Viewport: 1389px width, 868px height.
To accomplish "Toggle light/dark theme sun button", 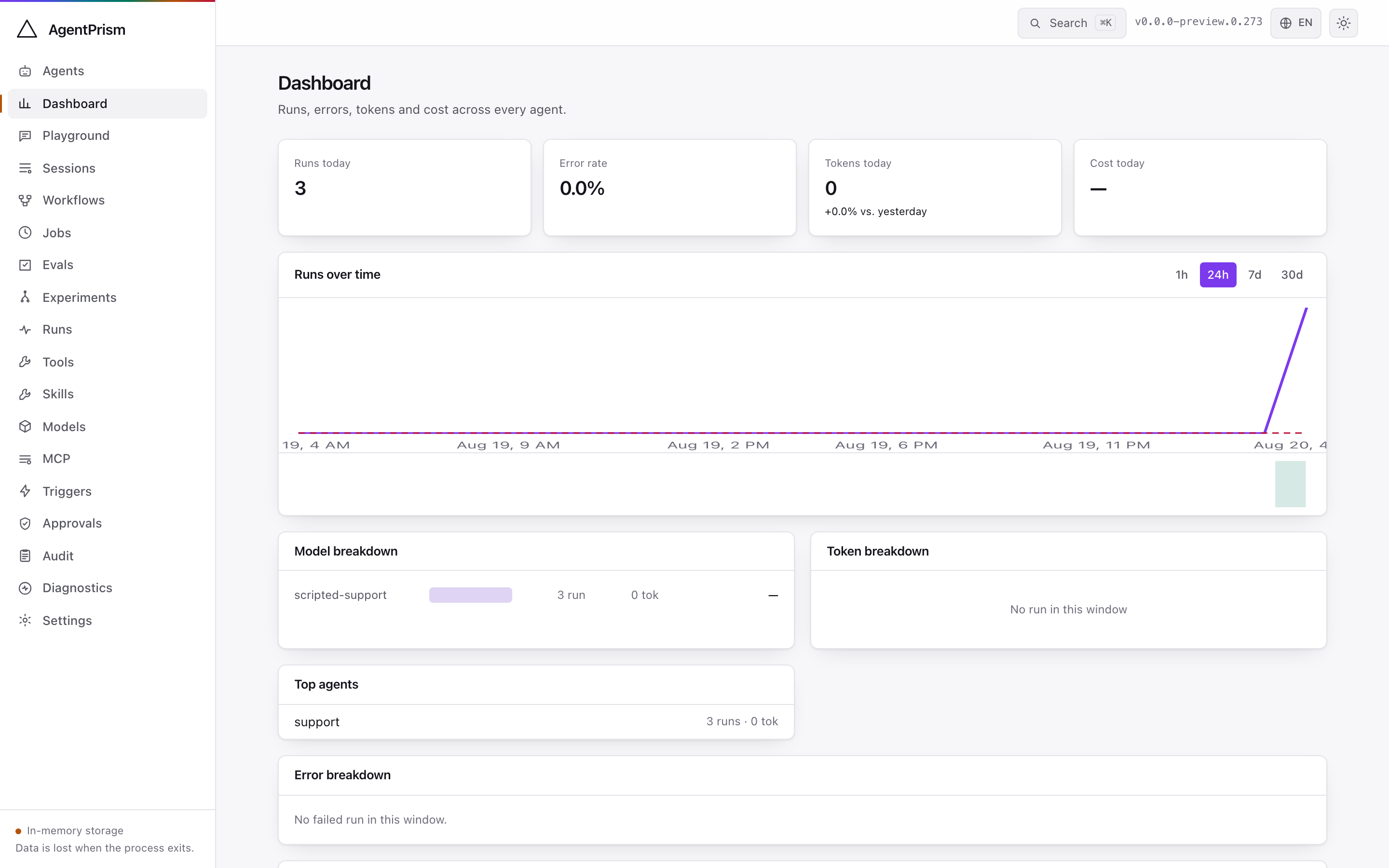I will [1343, 23].
